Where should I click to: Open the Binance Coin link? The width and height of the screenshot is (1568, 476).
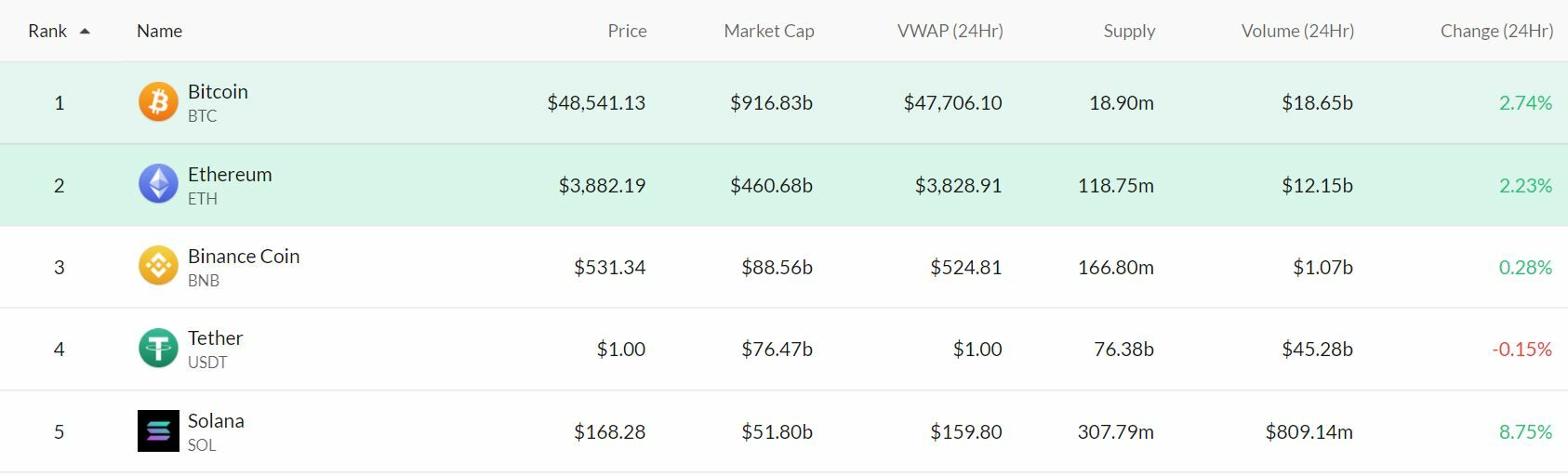tap(244, 257)
